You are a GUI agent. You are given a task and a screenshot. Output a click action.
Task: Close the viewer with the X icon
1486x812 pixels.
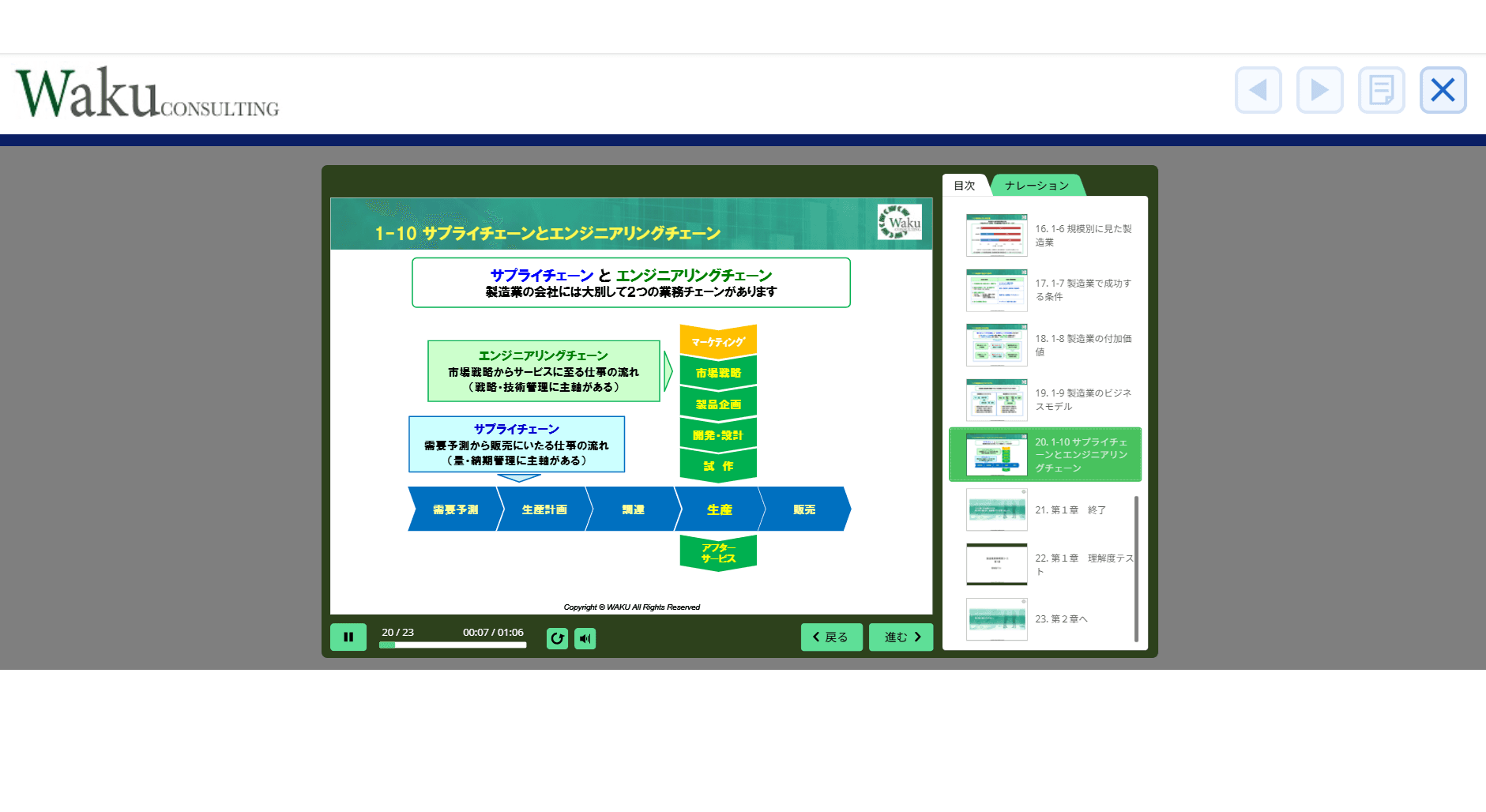tap(1443, 90)
